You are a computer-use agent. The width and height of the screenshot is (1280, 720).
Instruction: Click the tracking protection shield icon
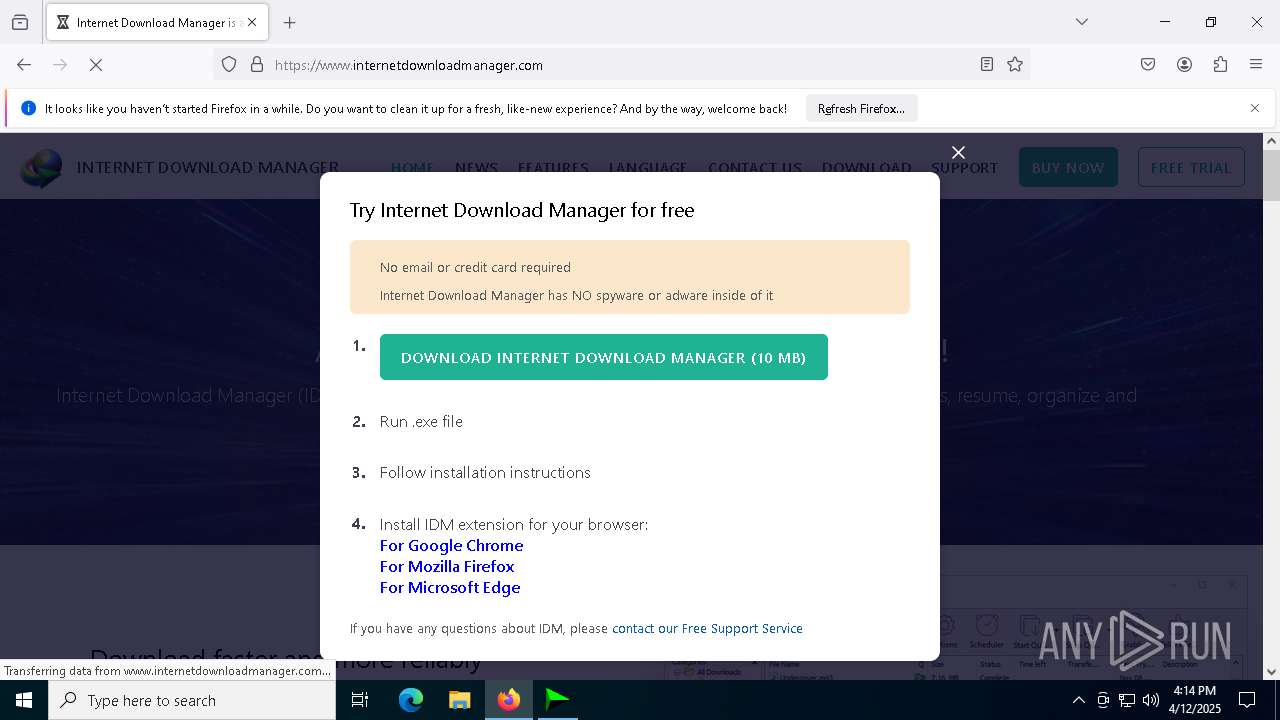click(x=229, y=65)
